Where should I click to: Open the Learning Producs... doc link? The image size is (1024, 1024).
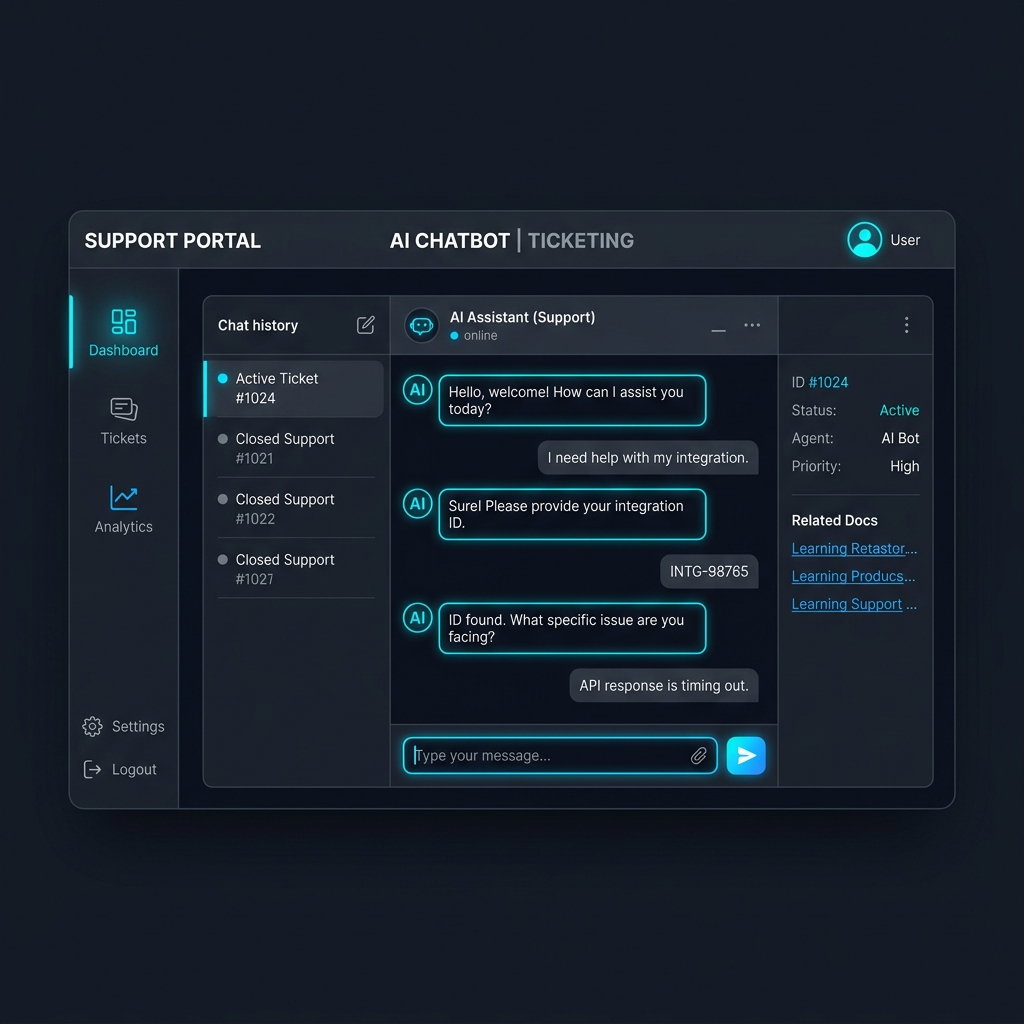coord(853,576)
